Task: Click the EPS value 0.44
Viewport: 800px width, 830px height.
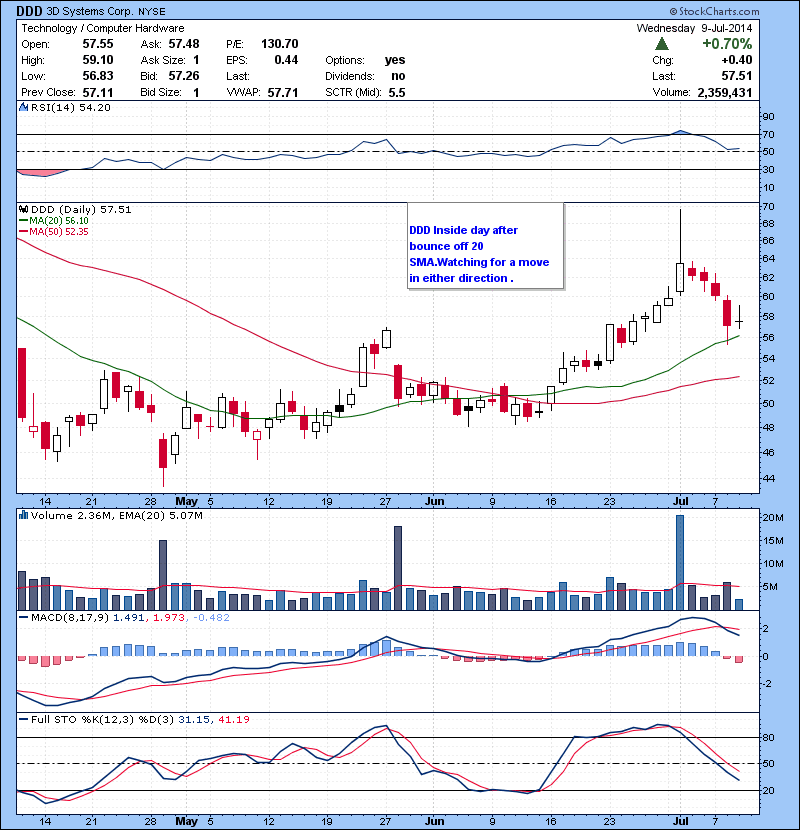Action: tap(286, 60)
